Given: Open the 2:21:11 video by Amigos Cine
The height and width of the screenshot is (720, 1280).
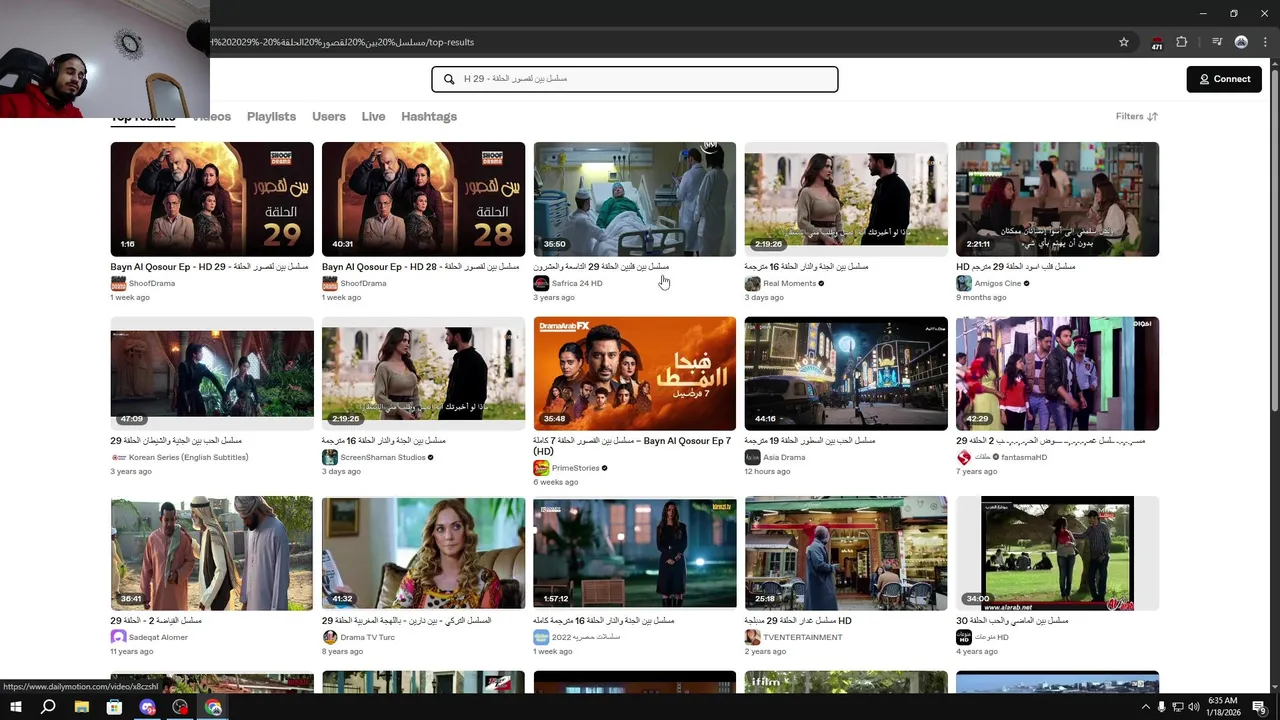Looking at the screenshot, I should coord(1057,199).
